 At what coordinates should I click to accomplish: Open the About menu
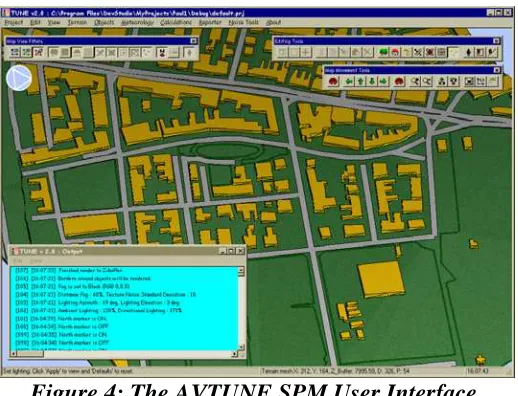[274, 22]
